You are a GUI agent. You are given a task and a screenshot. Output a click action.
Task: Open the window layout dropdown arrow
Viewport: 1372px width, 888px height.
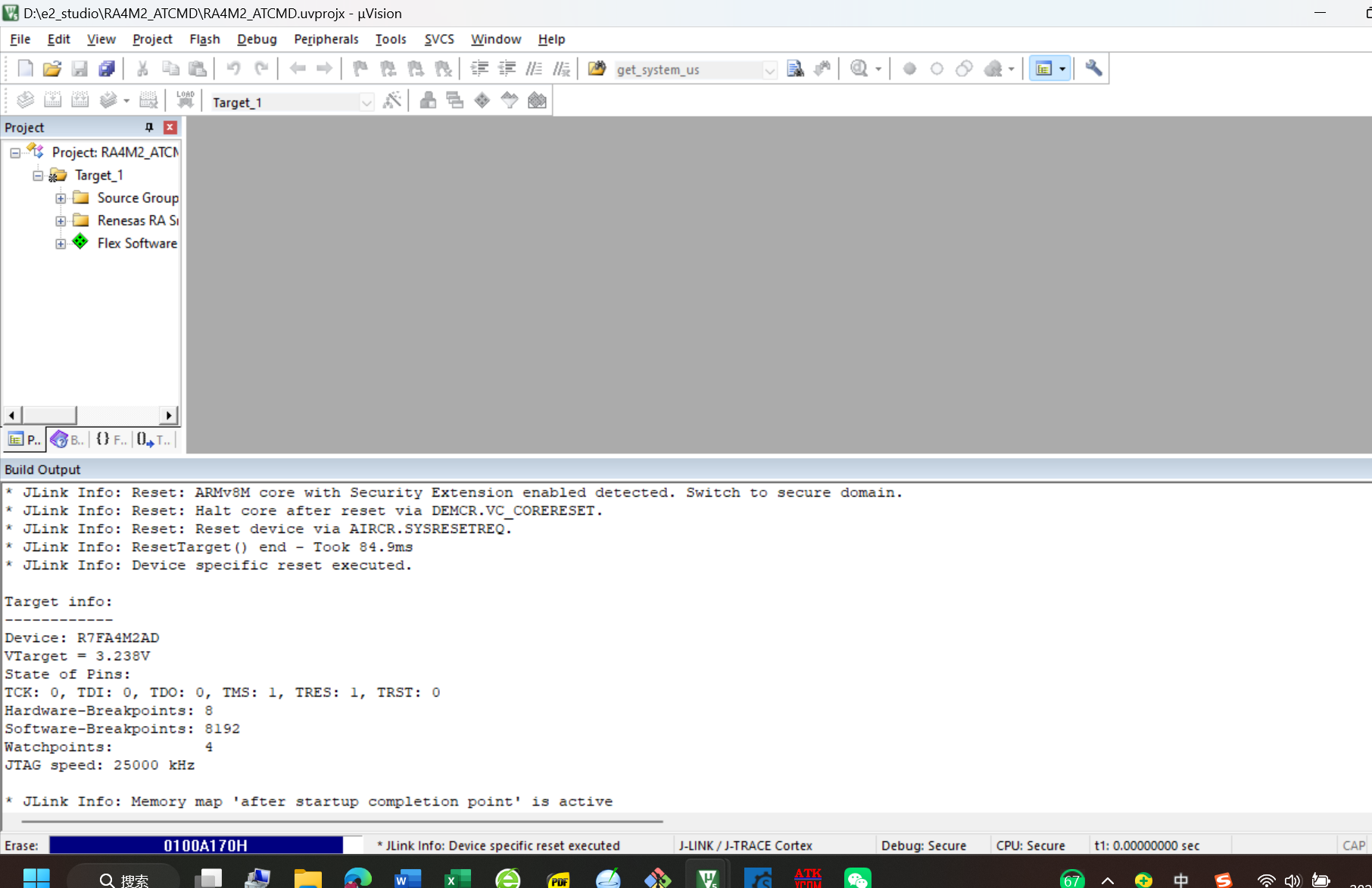point(1062,69)
